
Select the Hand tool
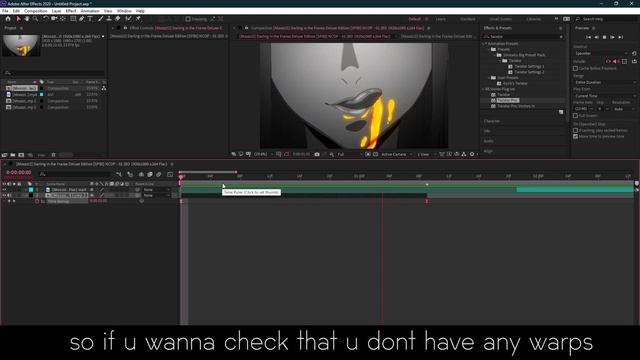(27, 19)
